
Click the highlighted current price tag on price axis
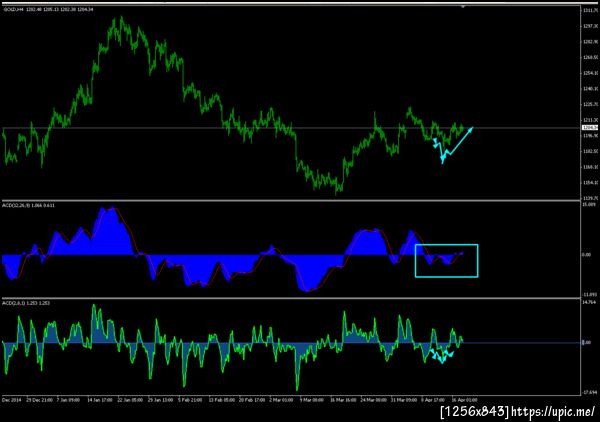[x=590, y=127]
